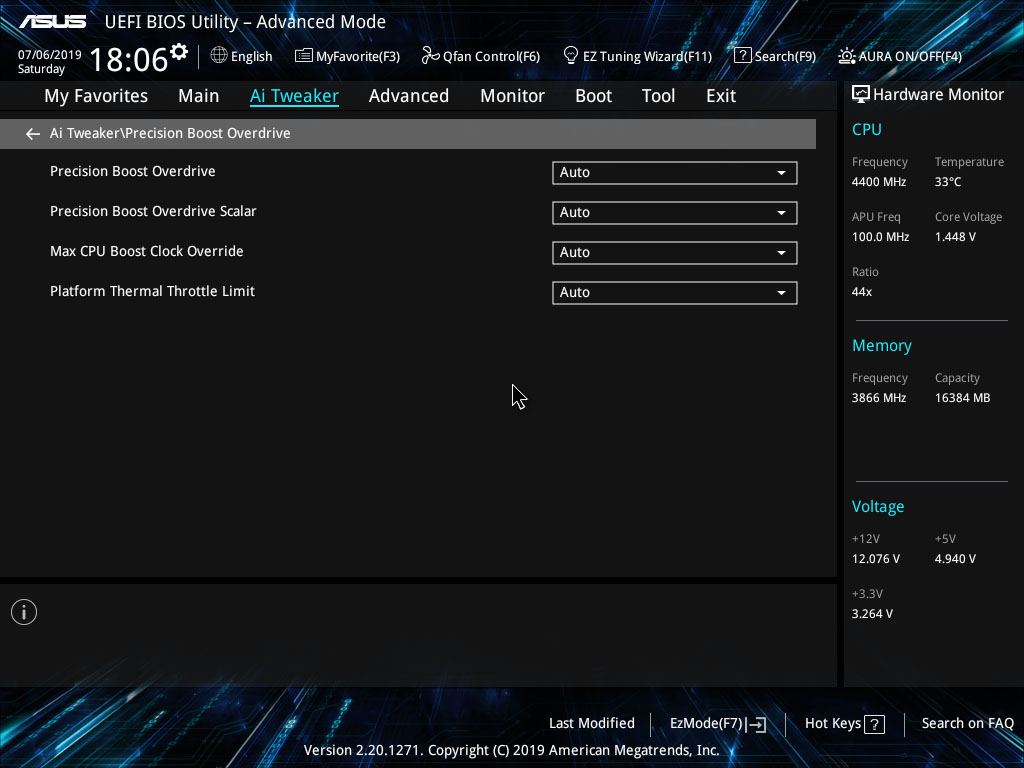
Task: Switch to the My Favorites tab
Action: pyautogui.click(x=96, y=96)
